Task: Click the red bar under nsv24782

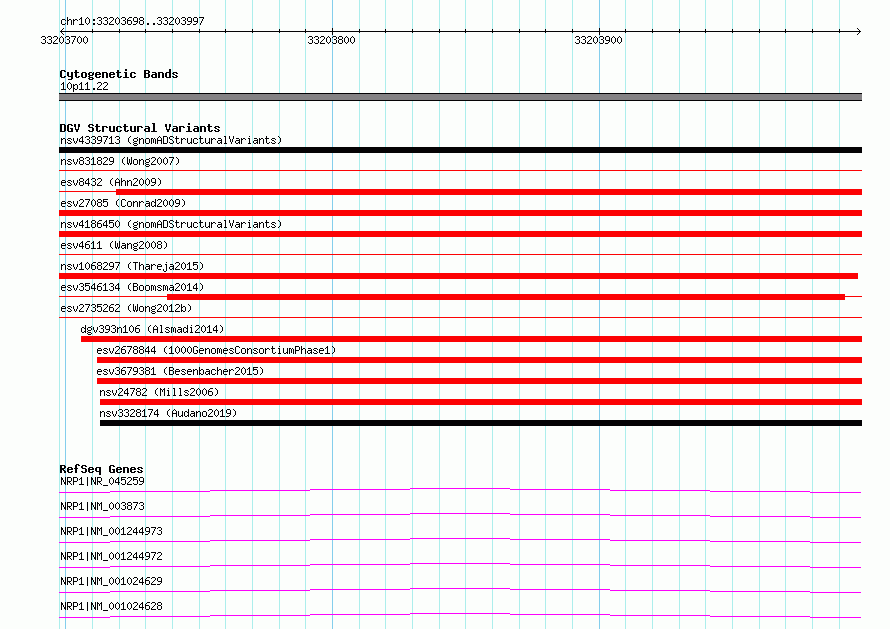Action: (481, 402)
